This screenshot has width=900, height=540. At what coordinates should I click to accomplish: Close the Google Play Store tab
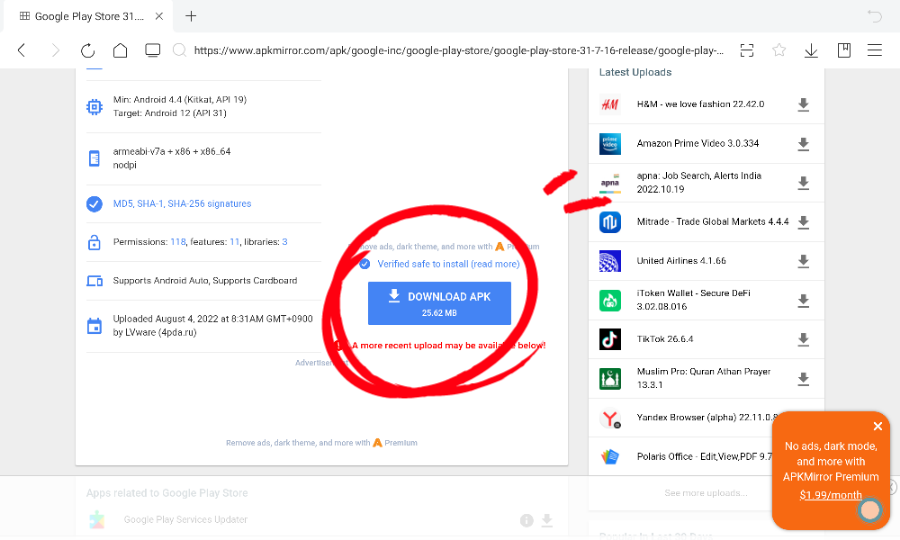point(159,16)
